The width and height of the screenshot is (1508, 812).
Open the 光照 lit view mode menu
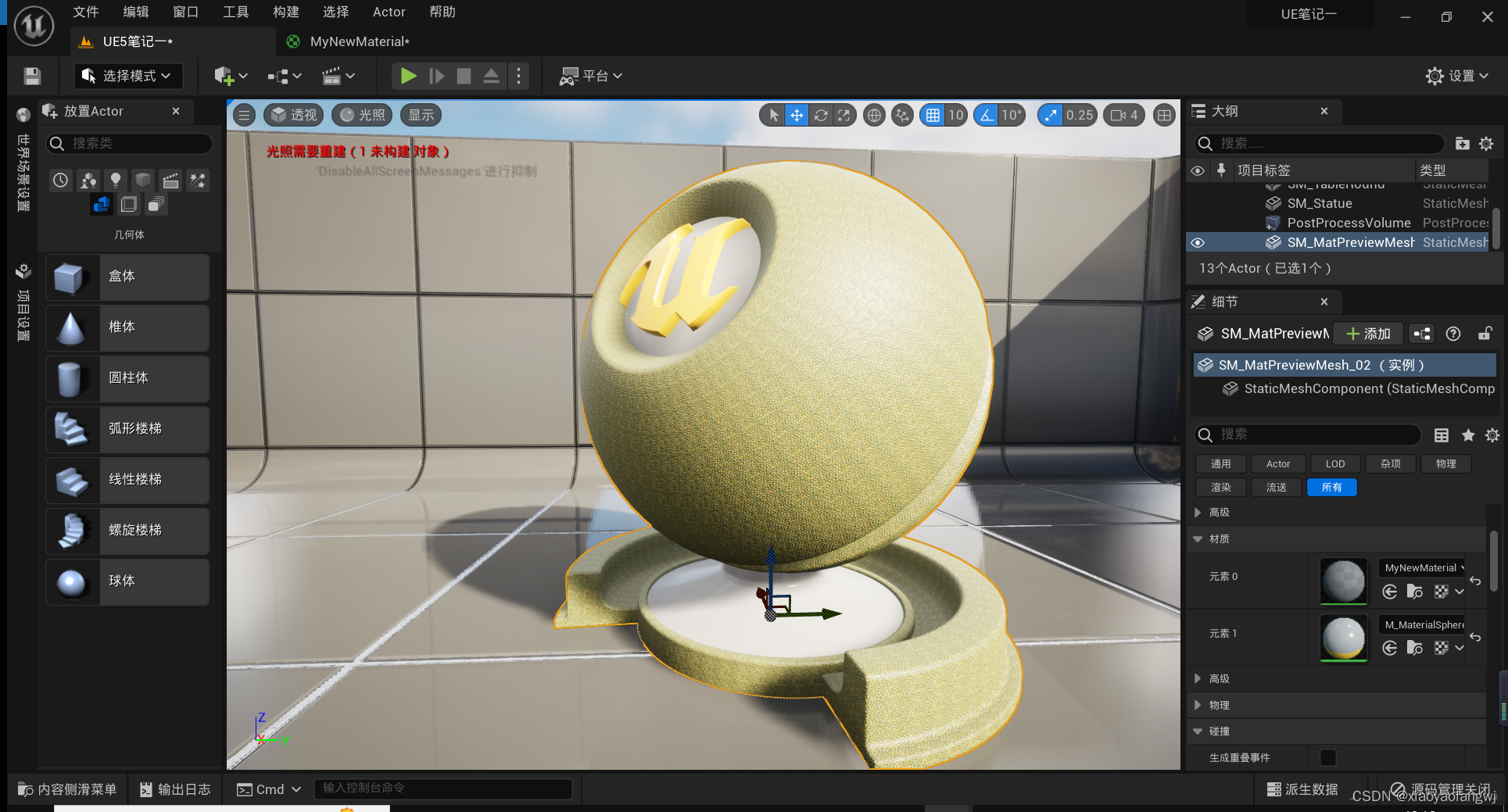pos(363,115)
